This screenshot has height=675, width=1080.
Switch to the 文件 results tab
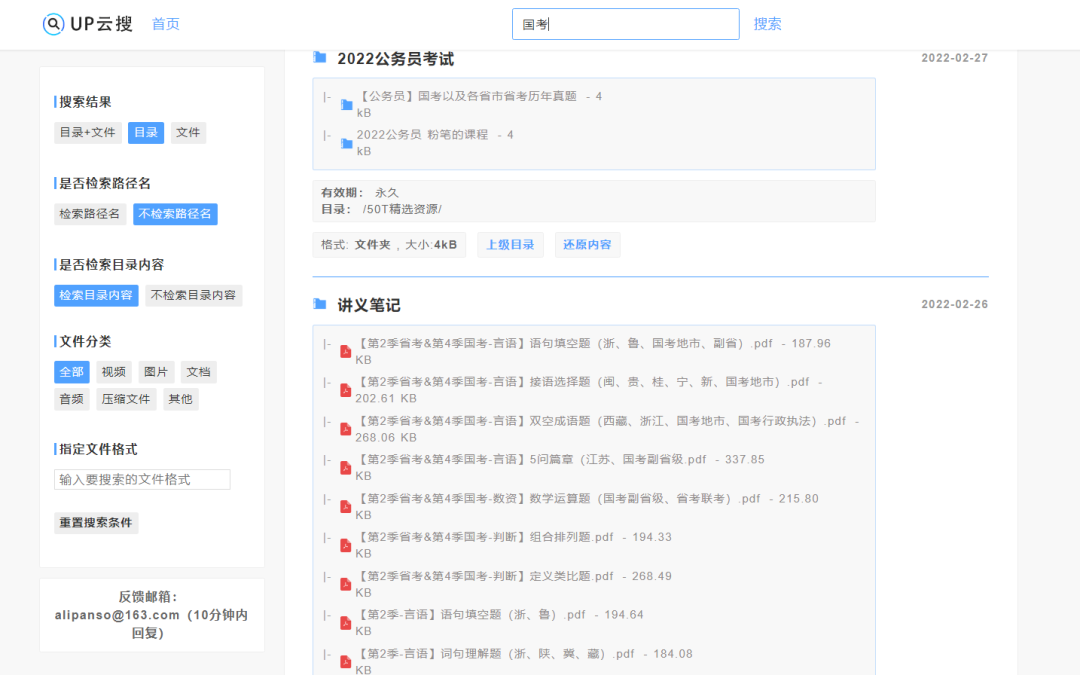click(x=188, y=132)
